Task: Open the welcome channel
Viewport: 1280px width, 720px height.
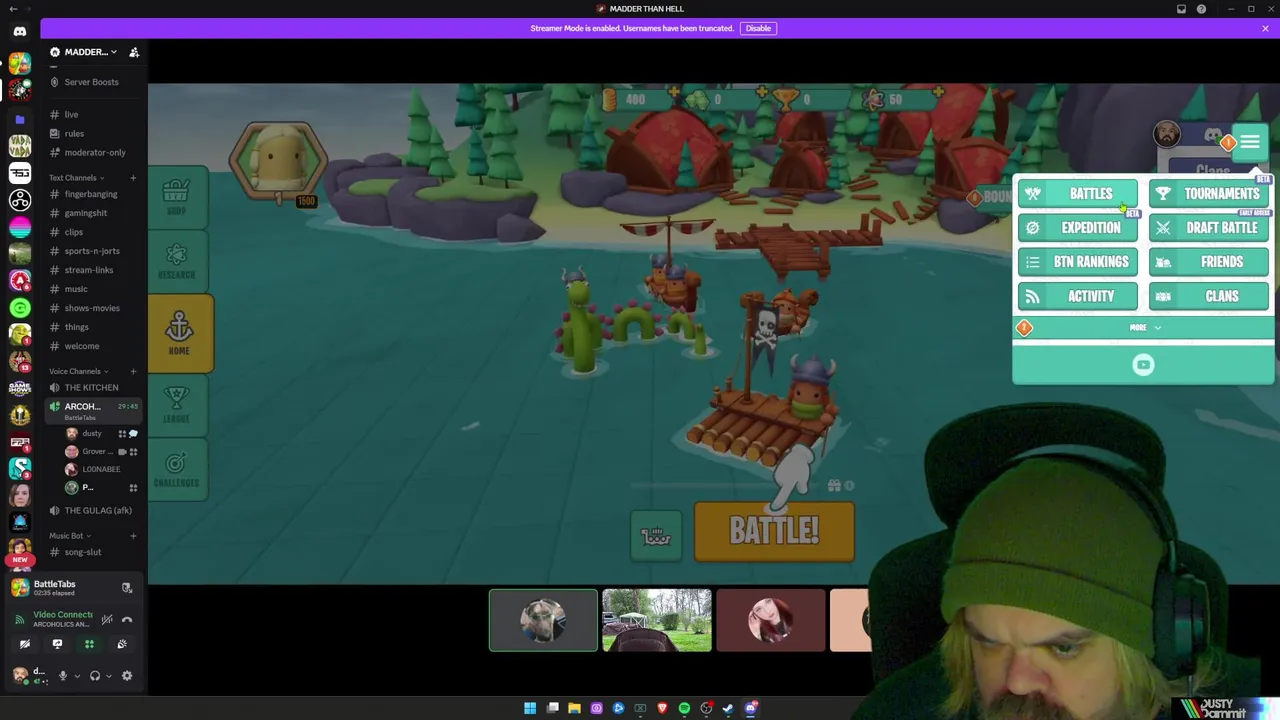Action: coord(94,346)
